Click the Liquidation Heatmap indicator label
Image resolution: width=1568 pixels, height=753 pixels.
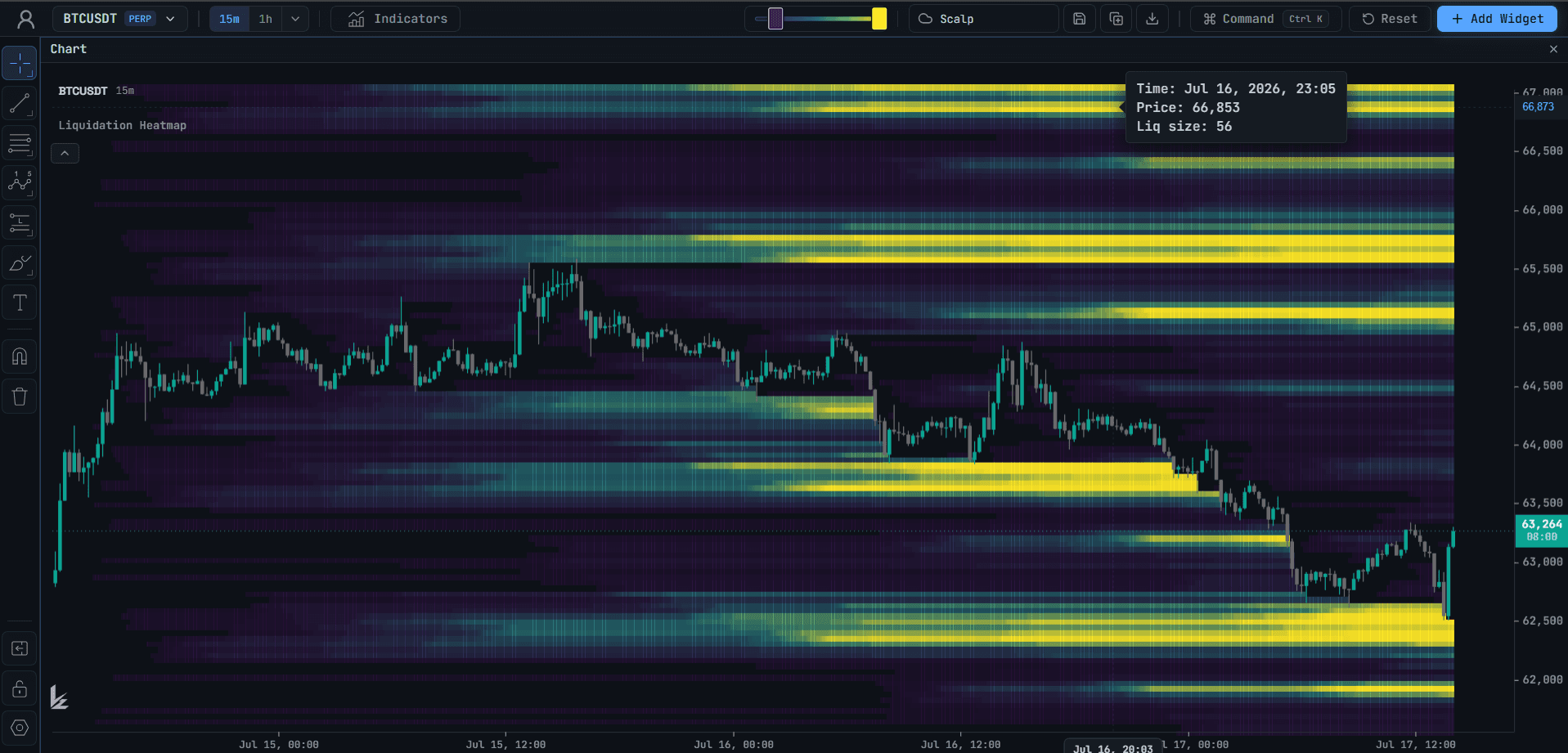(x=123, y=125)
